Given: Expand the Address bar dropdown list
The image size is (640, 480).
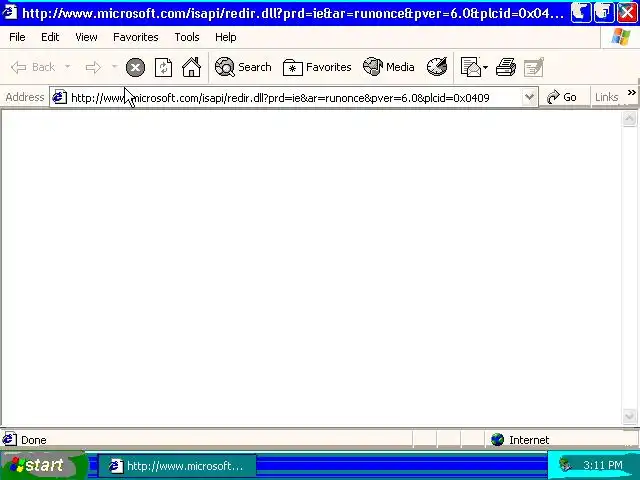Looking at the screenshot, I should tap(529, 98).
